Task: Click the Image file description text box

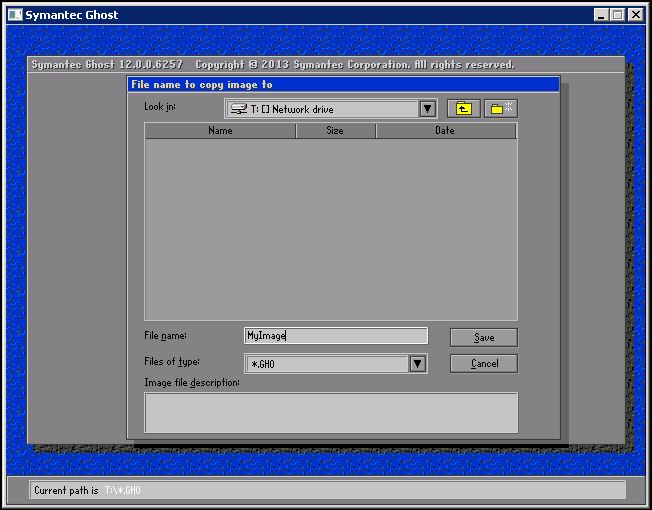Action: click(331, 413)
